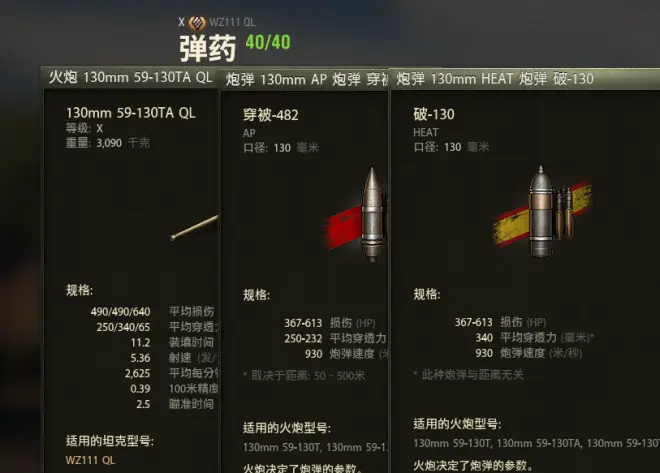This screenshot has width=660, height=473.
Task: Click the red stripe behind AP shell
Action: point(343,228)
